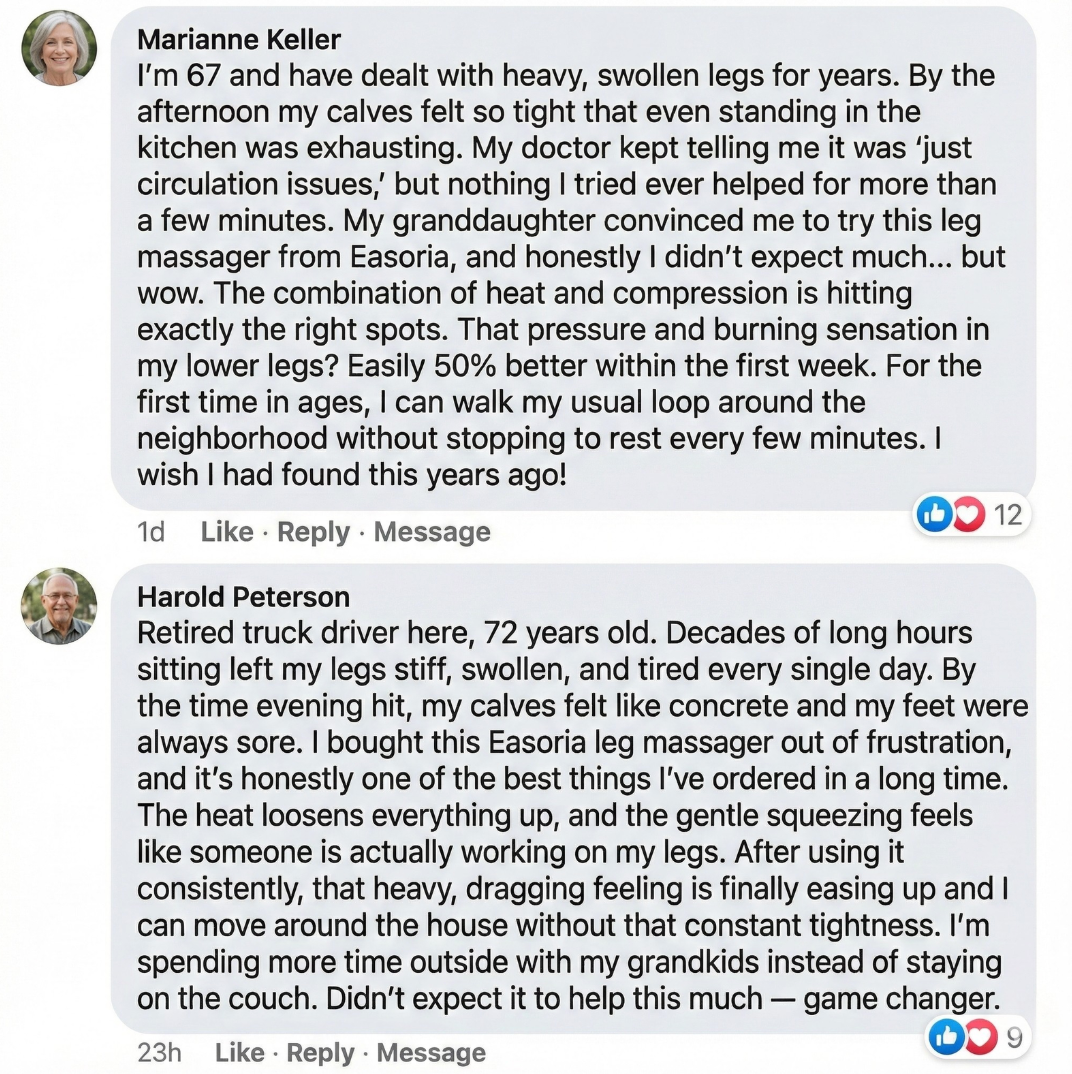The image size is (1072, 1074).
Task: Click the red heart reaction on Harold's comment
Action: [978, 1038]
